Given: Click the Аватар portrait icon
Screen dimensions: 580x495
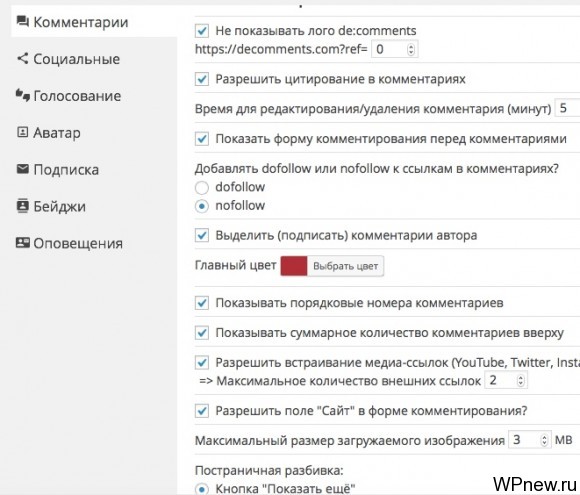Looking at the screenshot, I should coord(23,132).
